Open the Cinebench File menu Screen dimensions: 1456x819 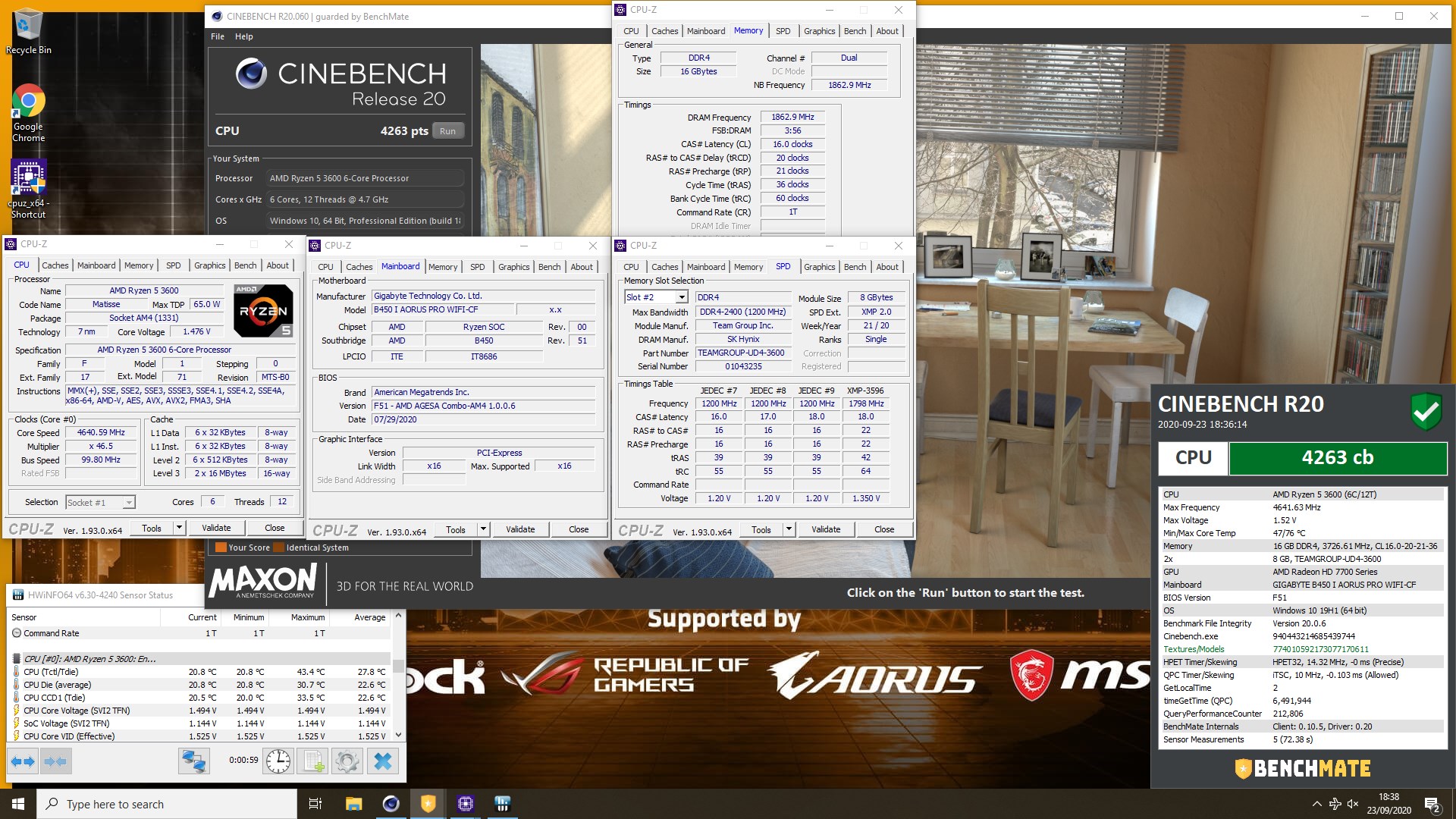coord(218,36)
